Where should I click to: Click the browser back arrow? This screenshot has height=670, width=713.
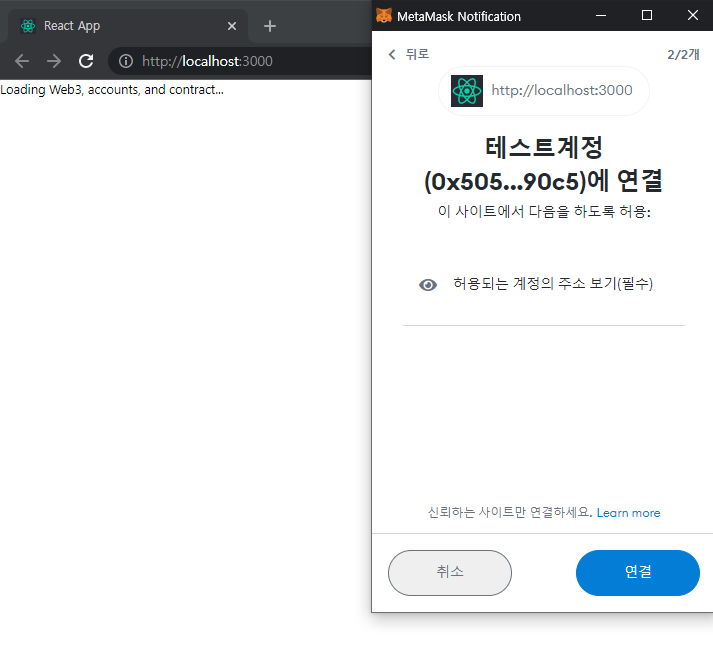pos(22,61)
